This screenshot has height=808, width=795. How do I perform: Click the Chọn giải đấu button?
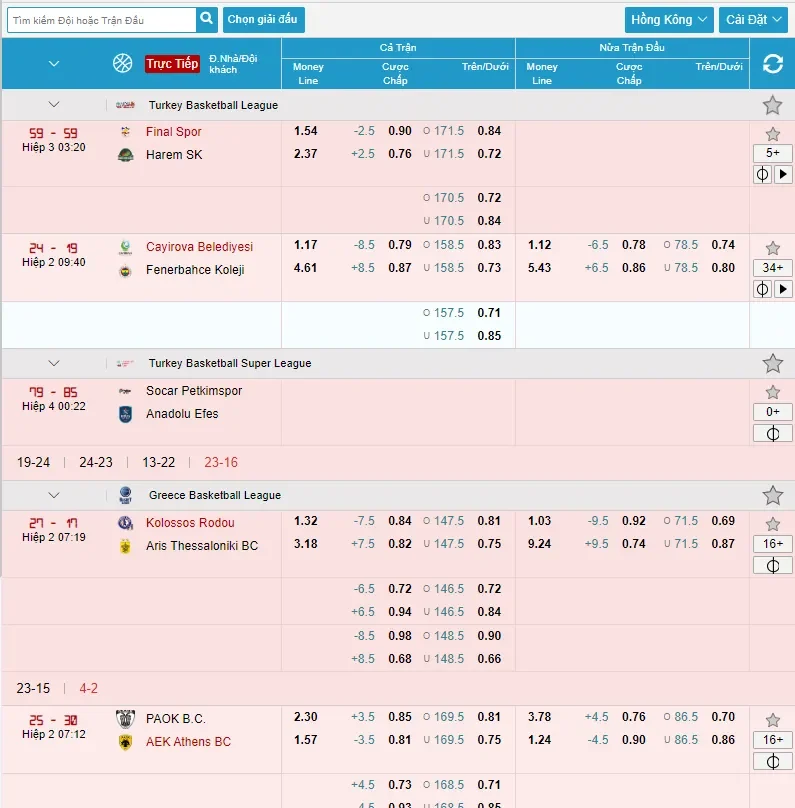pos(263,20)
